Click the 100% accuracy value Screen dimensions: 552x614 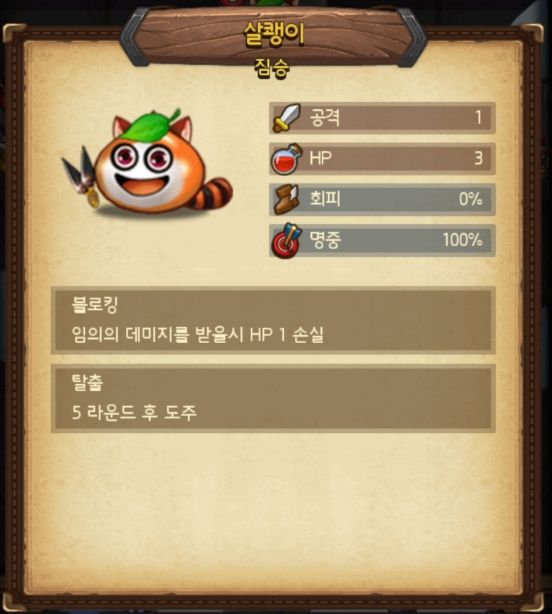click(462, 240)
